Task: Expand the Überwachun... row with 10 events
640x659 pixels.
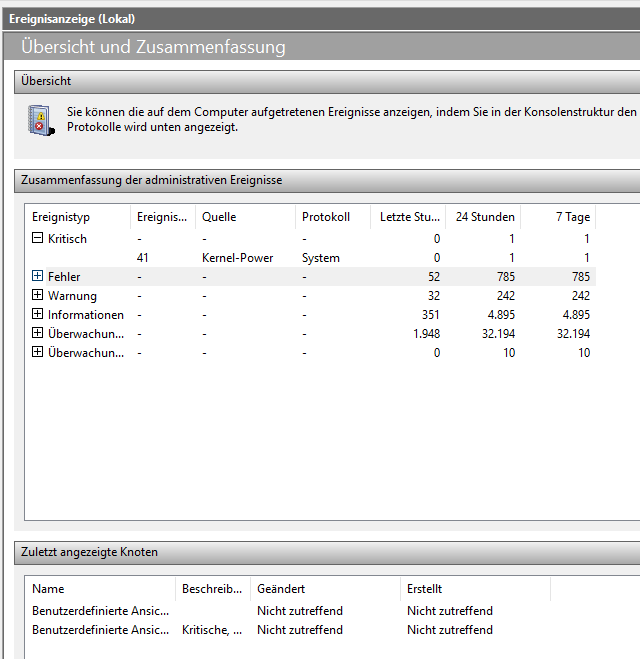Action: tap(37, 352)
